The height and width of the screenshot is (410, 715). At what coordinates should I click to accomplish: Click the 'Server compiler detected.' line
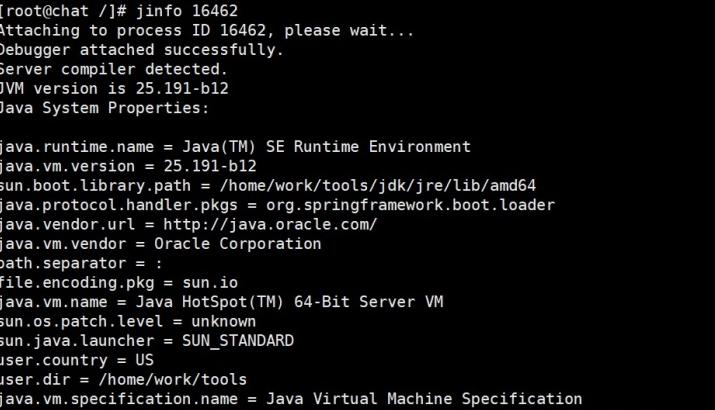(x=114, y=69)
